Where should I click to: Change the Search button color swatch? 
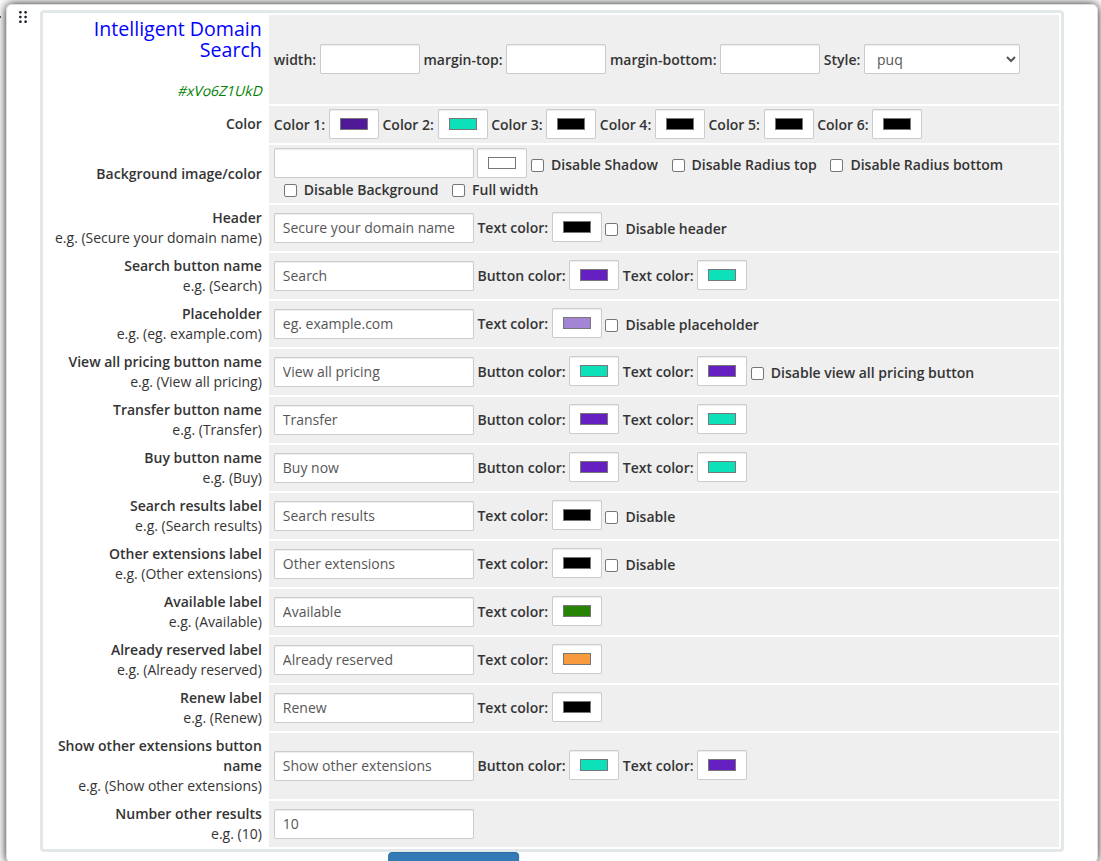[593, 274]
